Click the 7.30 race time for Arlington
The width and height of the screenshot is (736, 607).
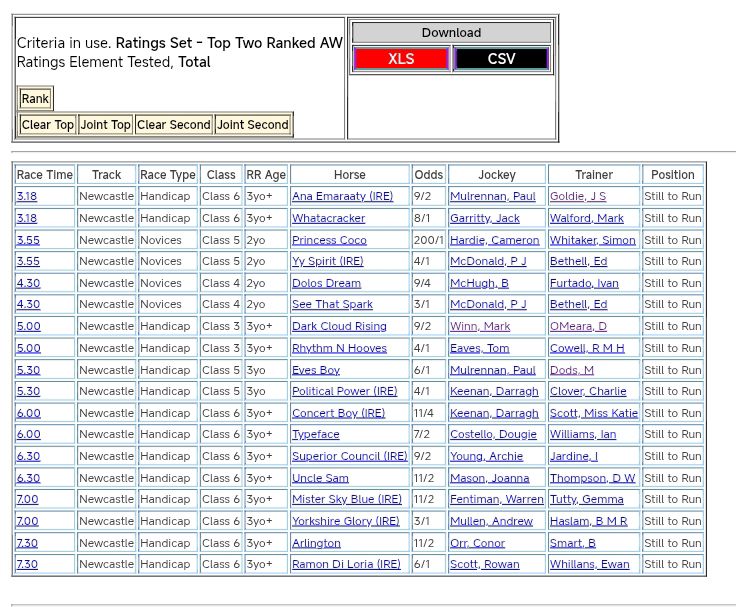pyautogui.click(x=27, y=543)
